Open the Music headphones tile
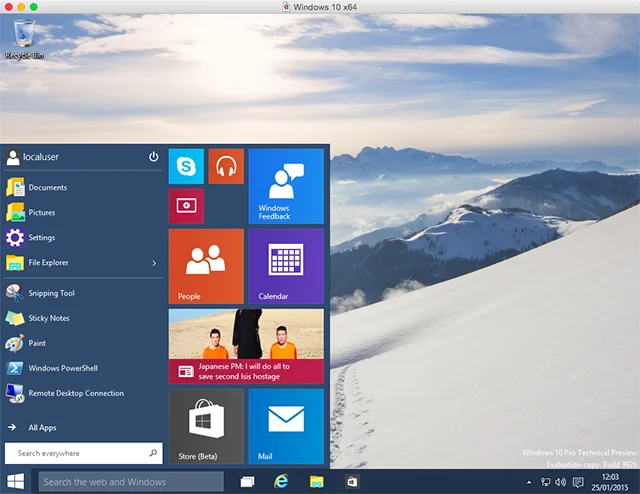Image resolution: width=640 pixels, height=494 pixels. pos(226,166)
